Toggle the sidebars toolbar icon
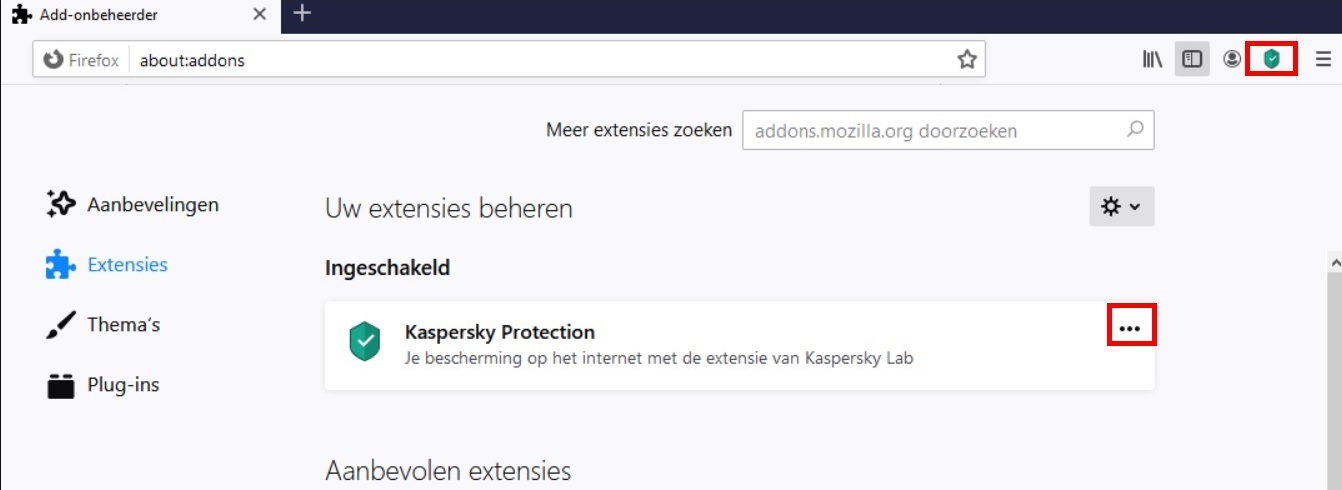 point(1191,60)
